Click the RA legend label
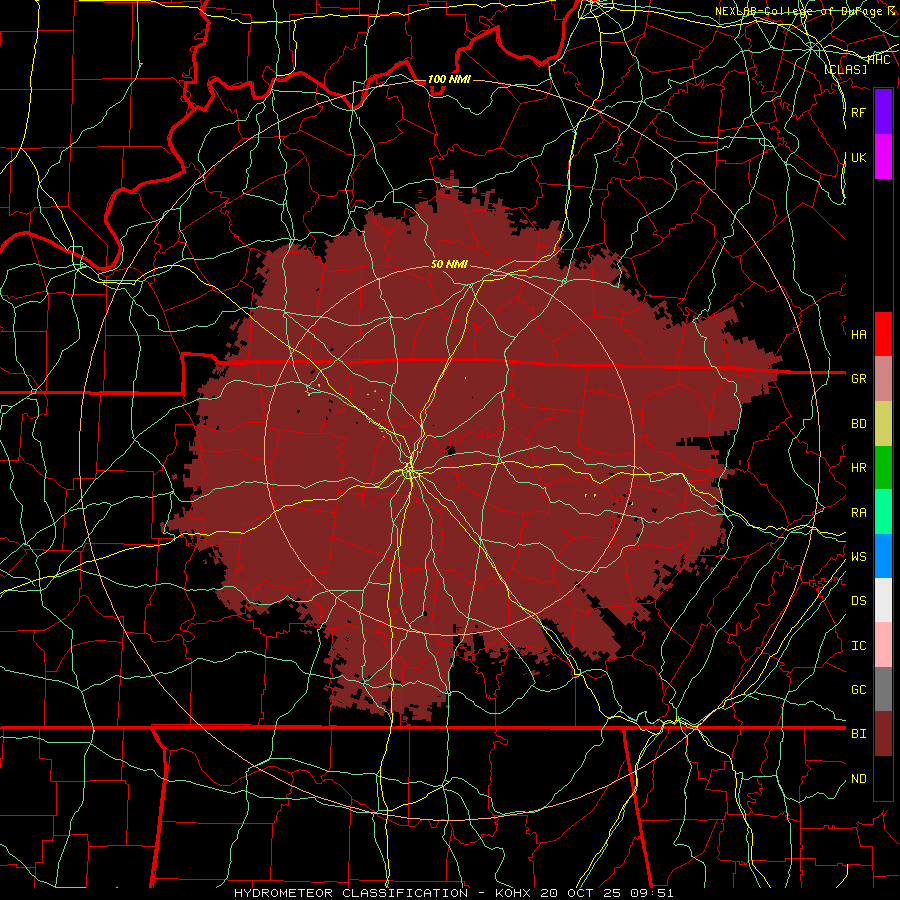The height and width of the screenshot is (900, 900). pos(858,513)
